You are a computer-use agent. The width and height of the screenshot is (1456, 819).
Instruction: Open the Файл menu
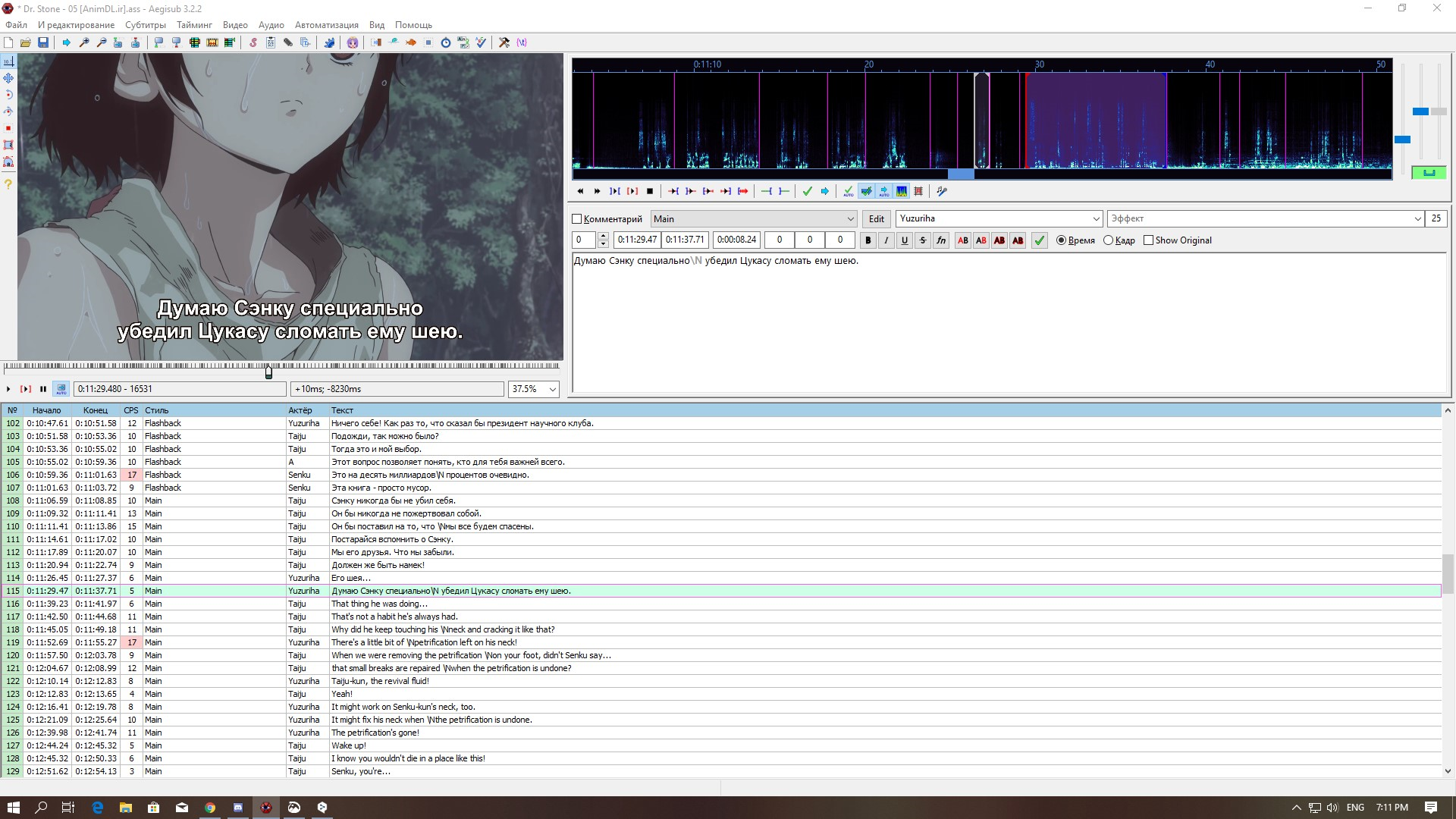16,25
